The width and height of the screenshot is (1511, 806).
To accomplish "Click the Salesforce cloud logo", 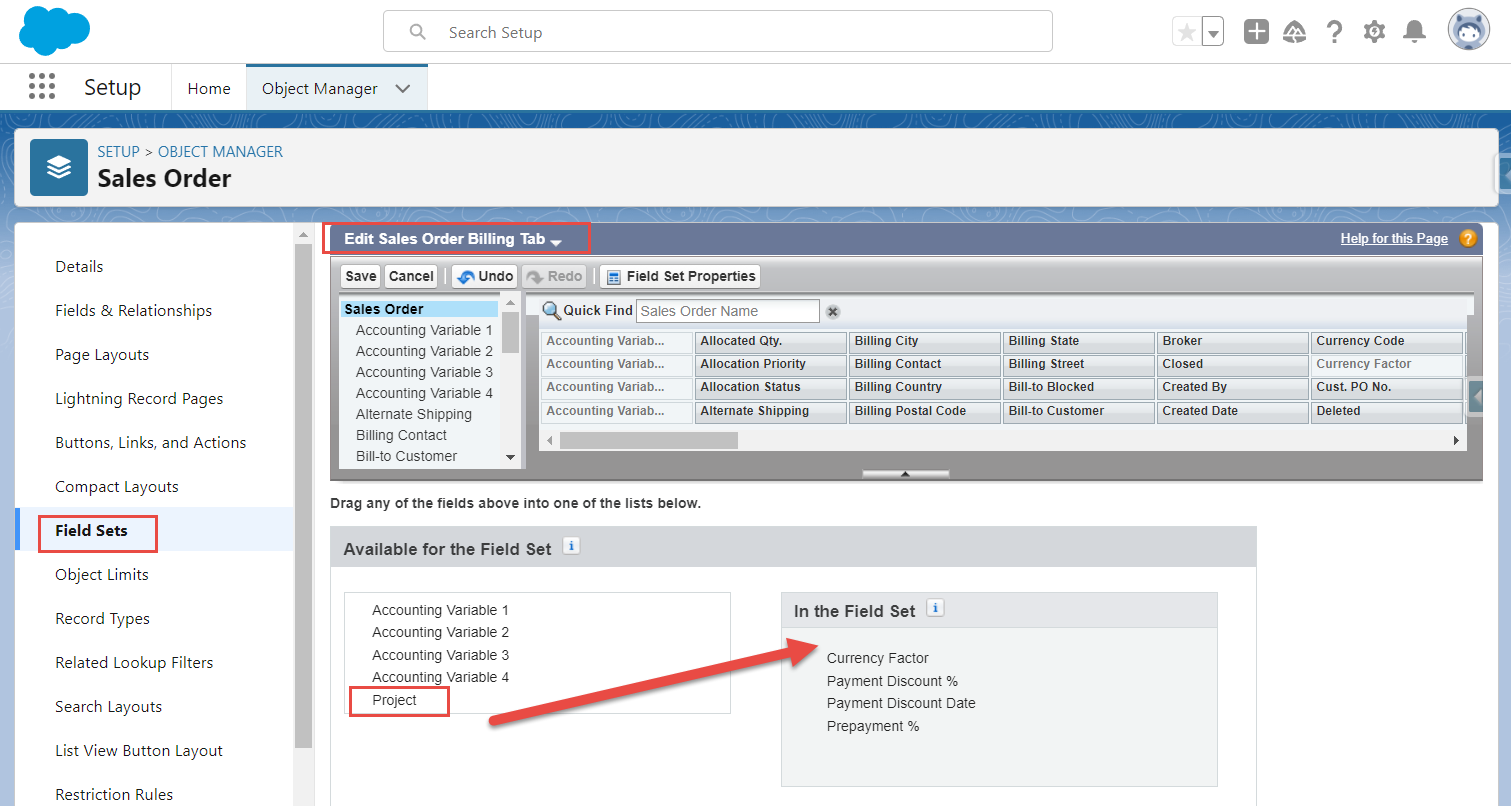I will (x=54, y=31).
